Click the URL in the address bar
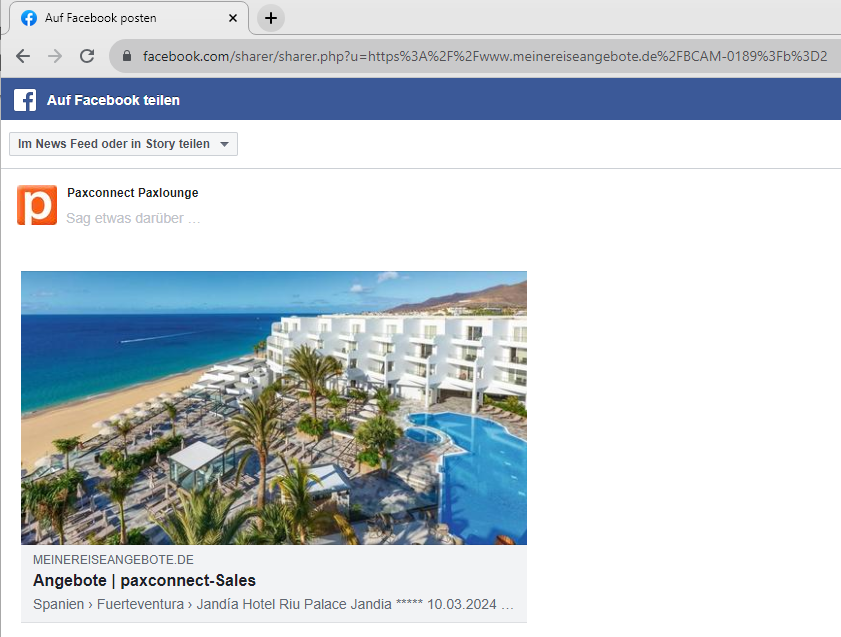This screenshot has height=637, width=841. click(485, 56)
